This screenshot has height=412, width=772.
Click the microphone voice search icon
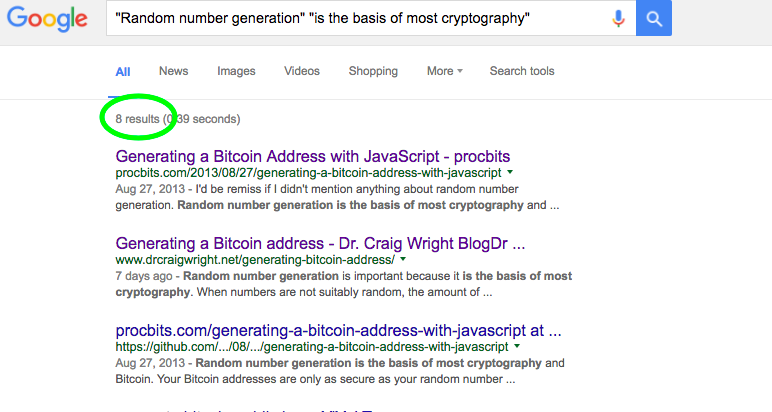[x=618, y=18]
